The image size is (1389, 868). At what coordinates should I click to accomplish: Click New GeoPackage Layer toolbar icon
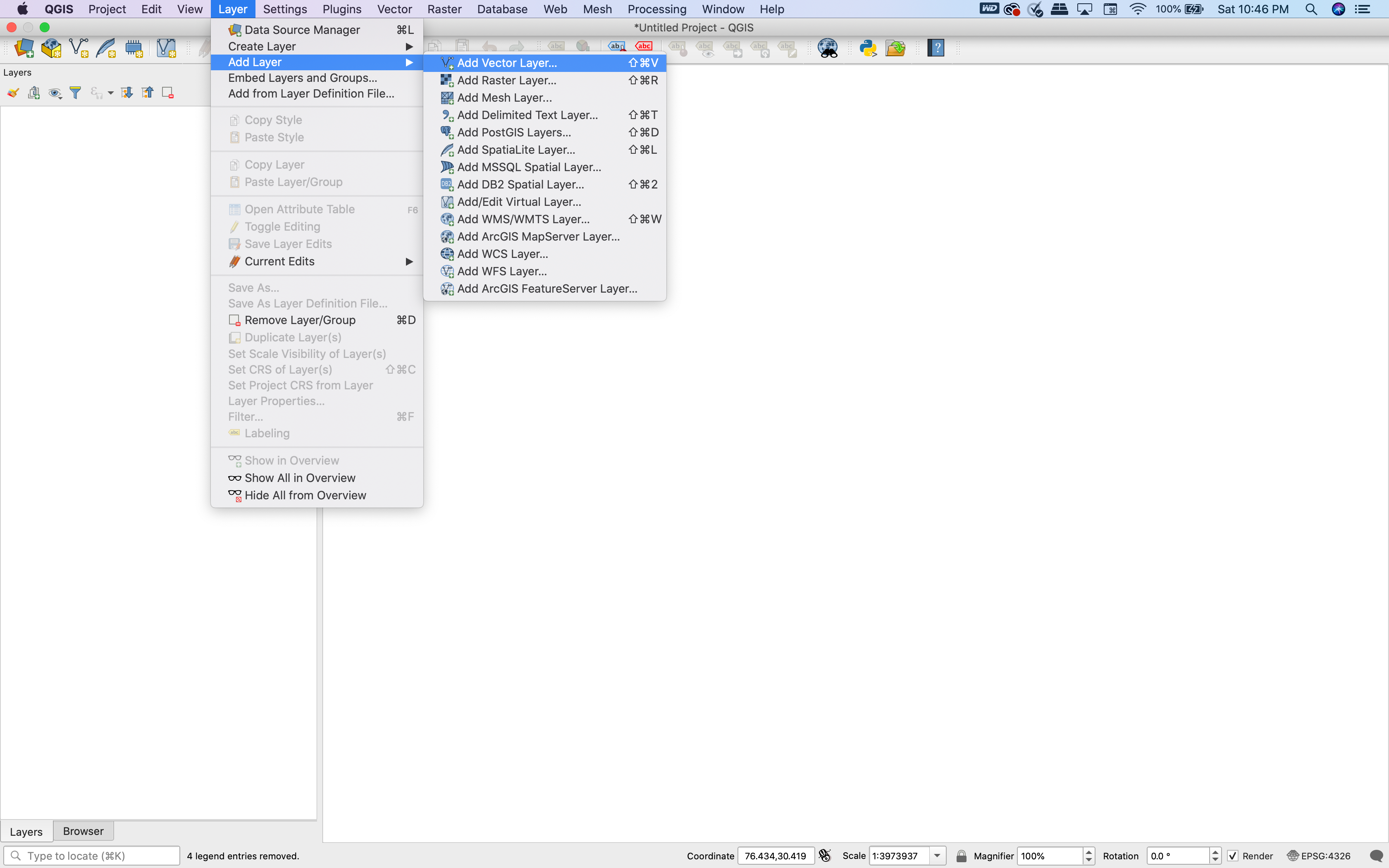click(x=51, y=48)
